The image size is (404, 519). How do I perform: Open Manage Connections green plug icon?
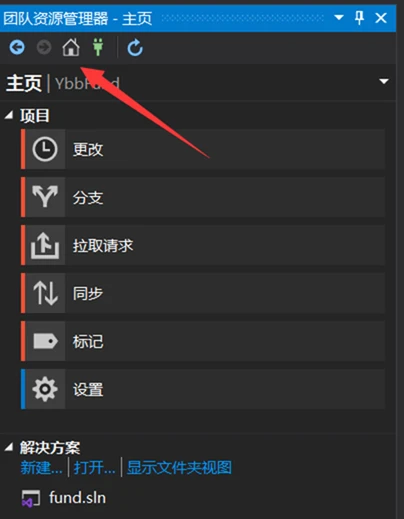coord(98,47)
